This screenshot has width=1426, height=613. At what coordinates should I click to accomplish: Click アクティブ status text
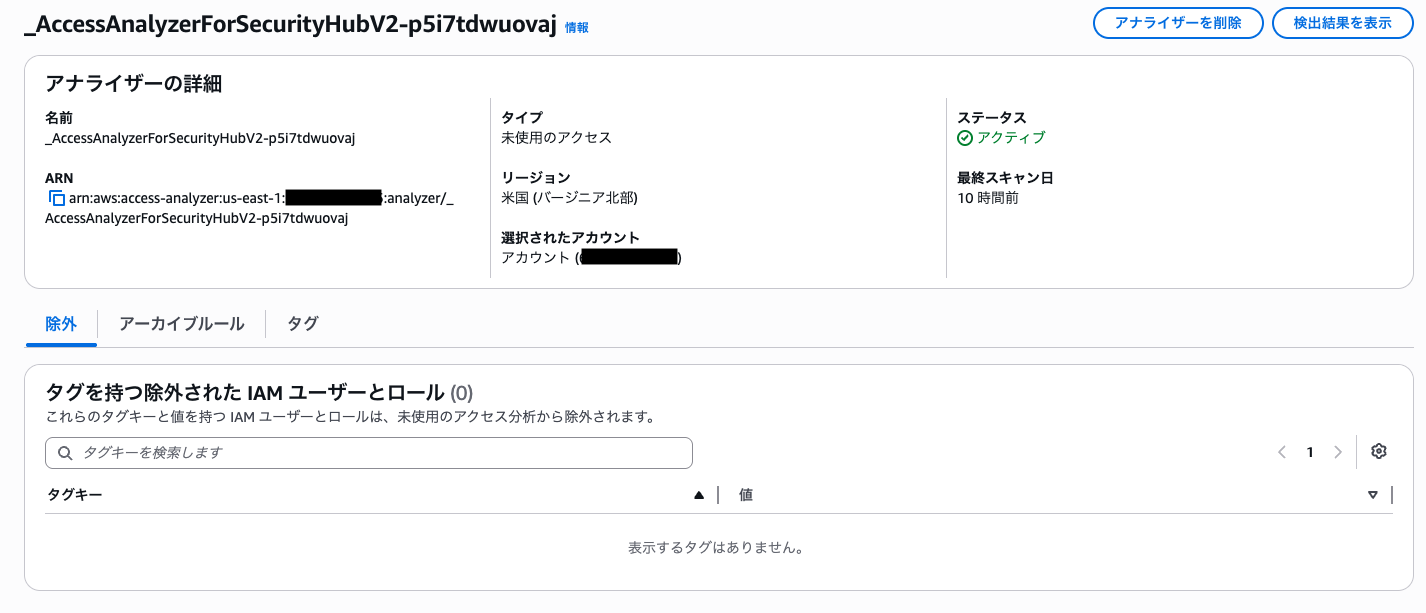pyautogui.click(x=1011, y=138)
